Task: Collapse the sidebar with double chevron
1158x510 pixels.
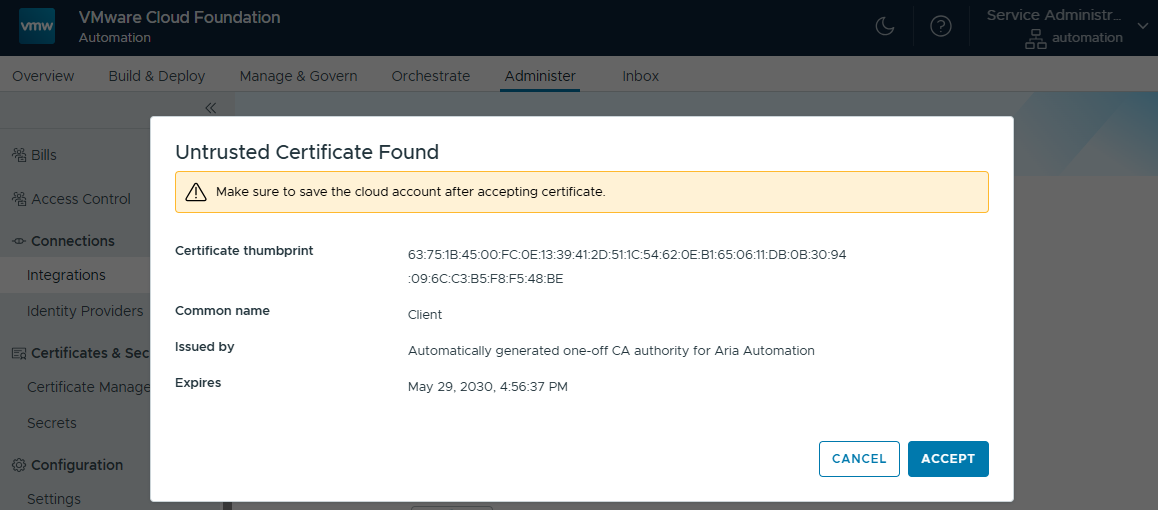Action: 210,108
